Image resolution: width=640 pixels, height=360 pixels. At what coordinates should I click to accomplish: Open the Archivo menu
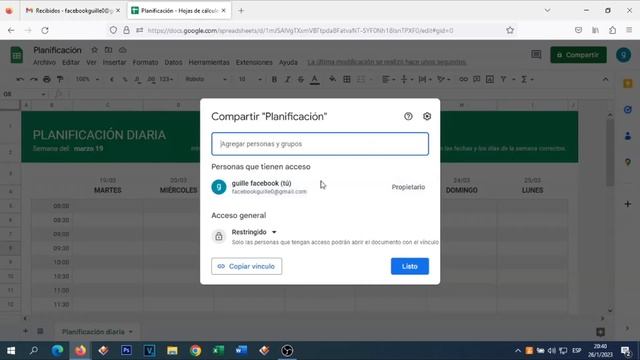[44, 62]
